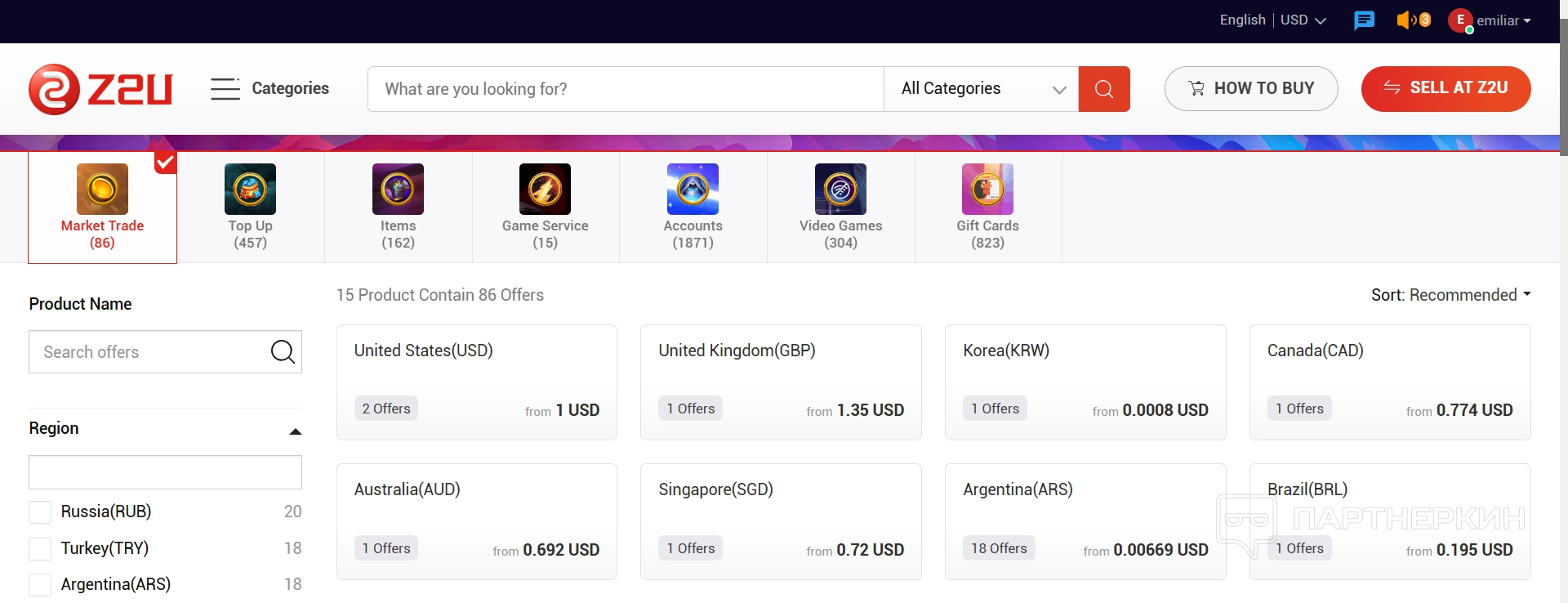This screenshot has width=1568, height=603.
Task: Click the Market Trade coin icon
Action: (102, 189)
